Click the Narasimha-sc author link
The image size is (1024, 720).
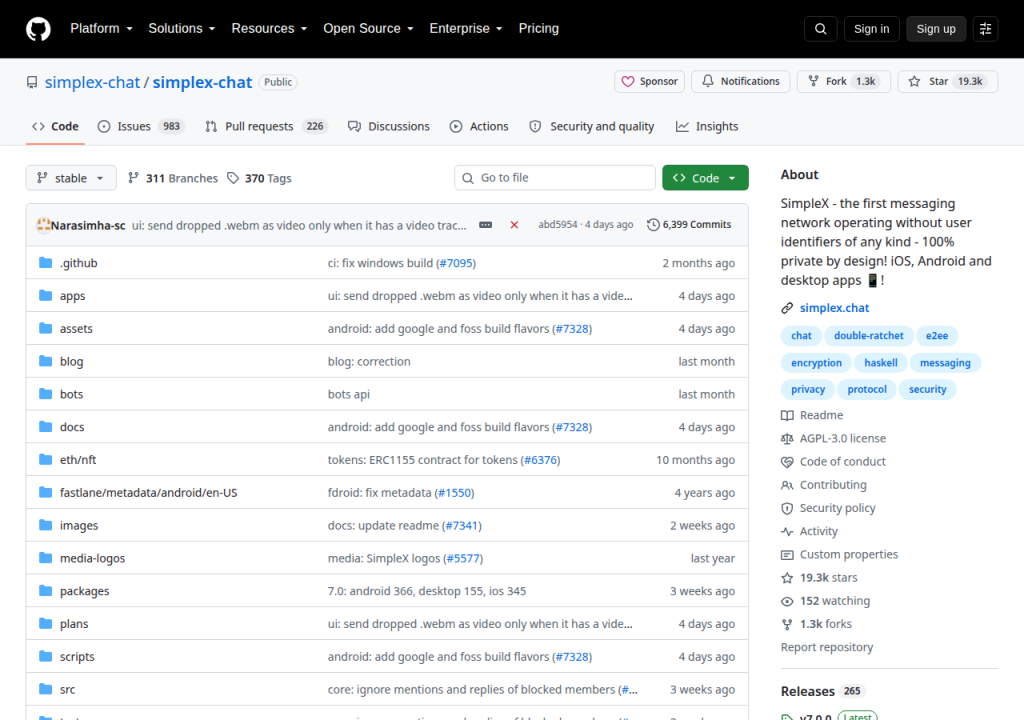click(x=88, y=225)
